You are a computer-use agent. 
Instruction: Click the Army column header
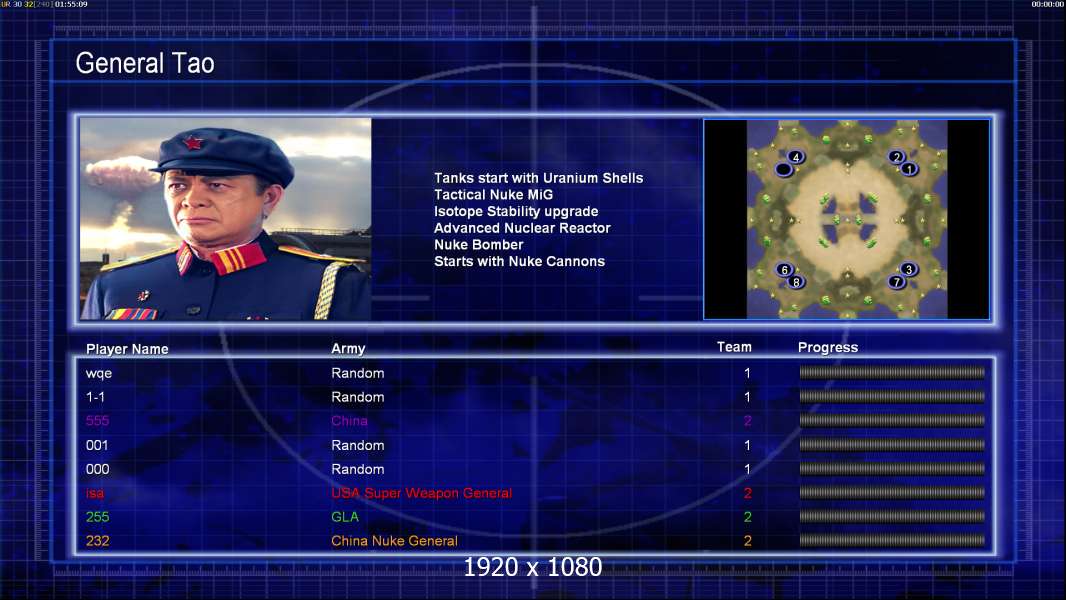click(348, 349)
